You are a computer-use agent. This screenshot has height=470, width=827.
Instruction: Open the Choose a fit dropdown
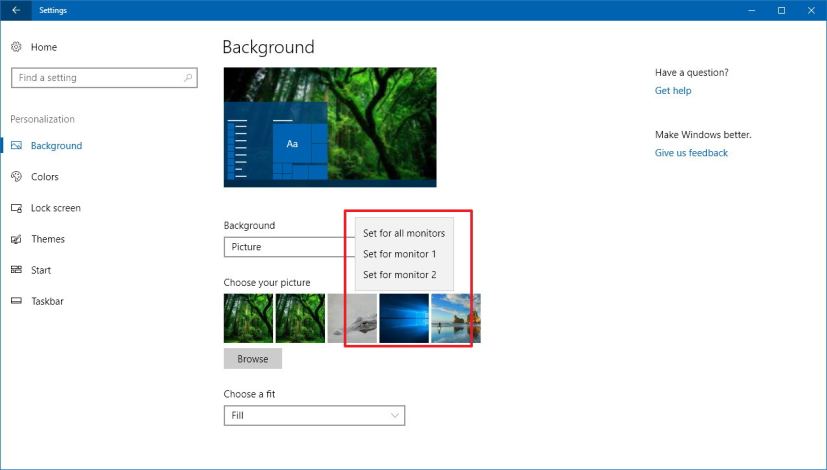coord(314,415)
